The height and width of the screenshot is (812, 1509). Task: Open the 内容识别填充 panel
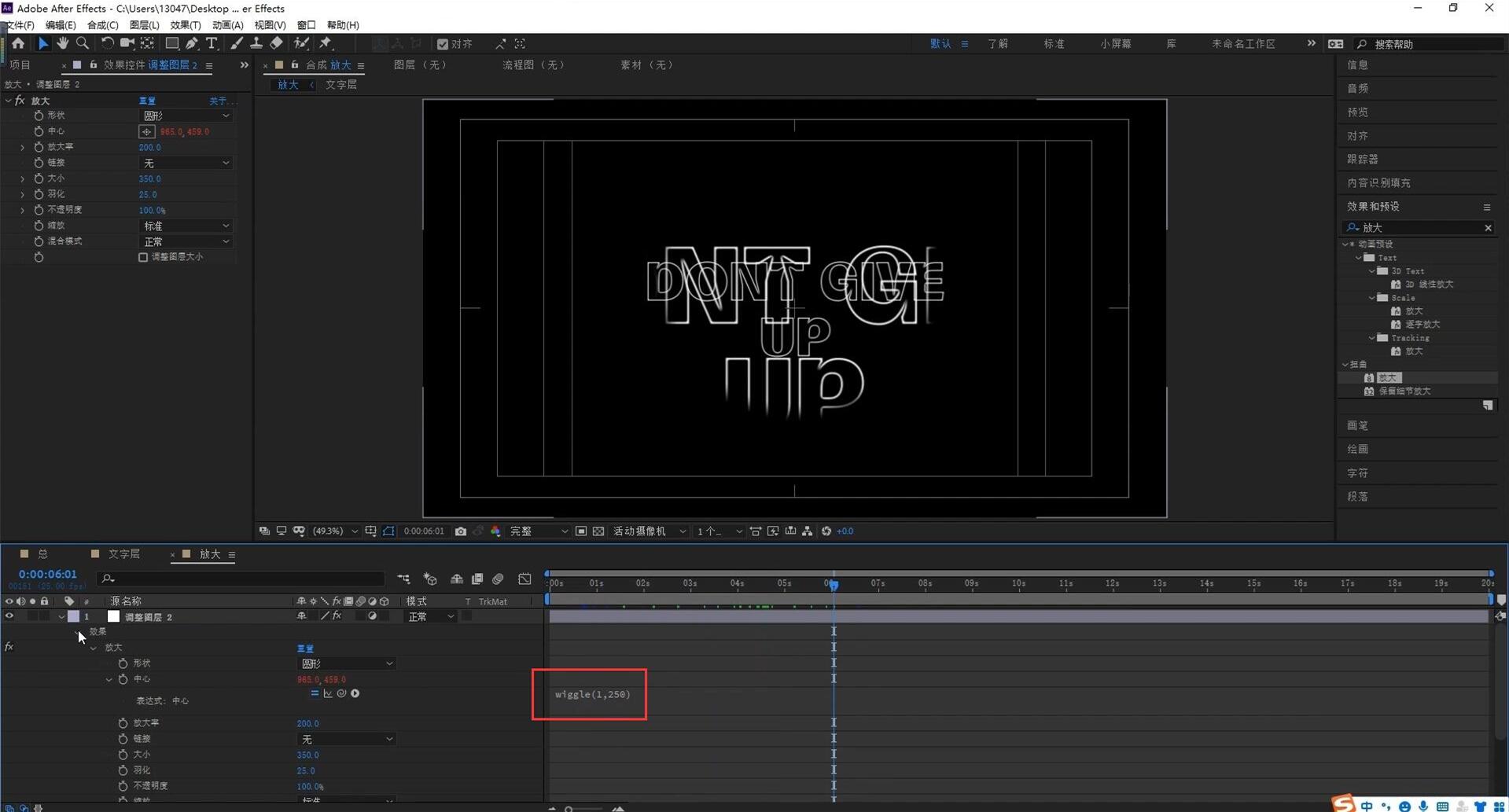(1378, 182)
